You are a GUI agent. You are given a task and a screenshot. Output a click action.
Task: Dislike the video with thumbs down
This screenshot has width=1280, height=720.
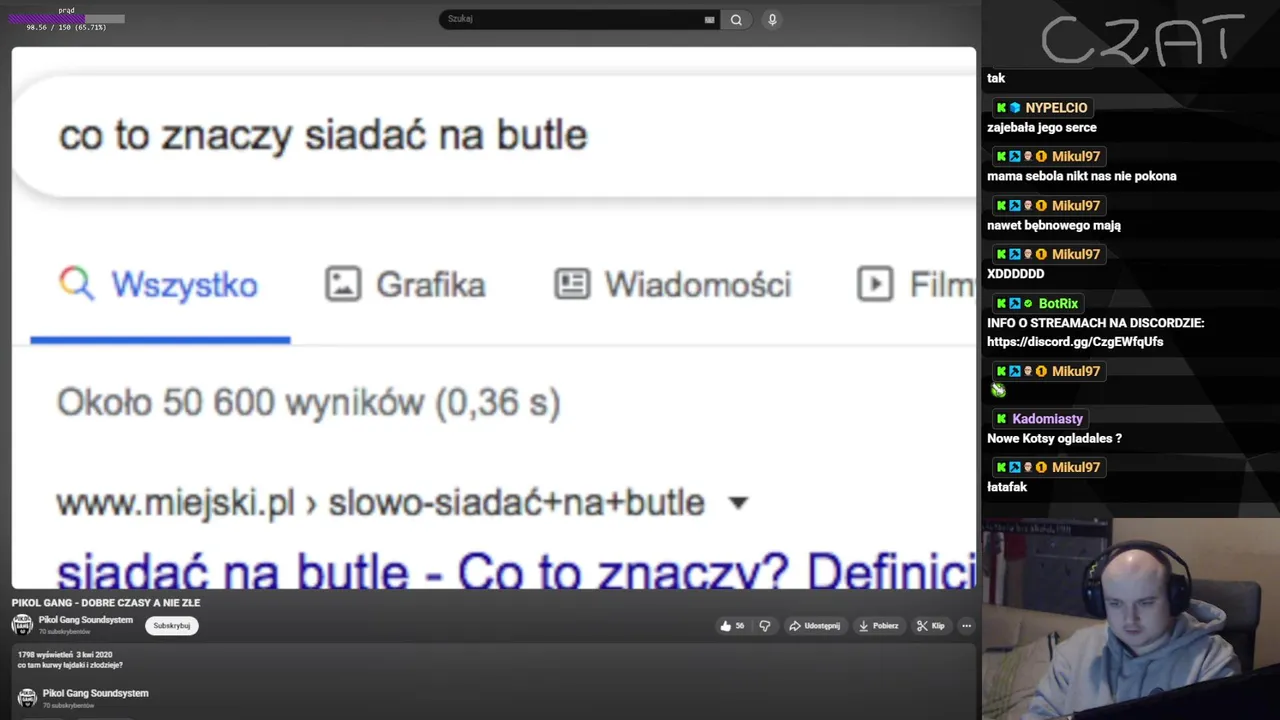pyautogui.click(x=765, y=626)
